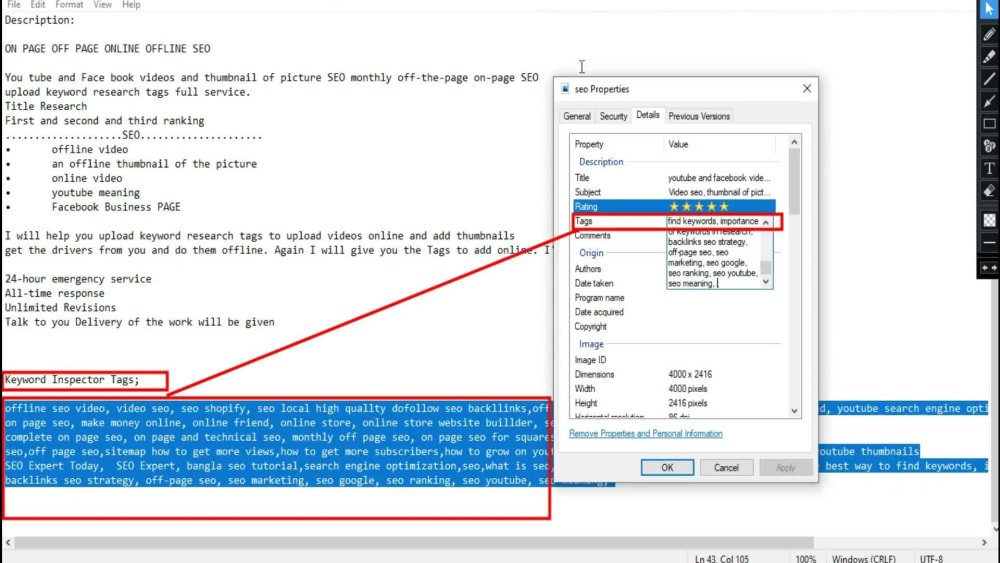Select the highlighter marker tool
The image size is (1000, 563).
[x=989, y=57]
